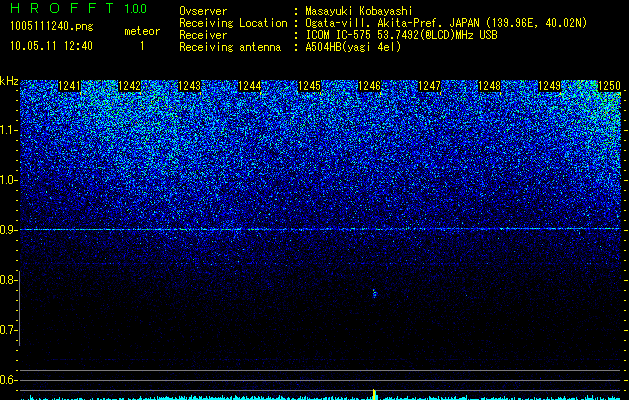The image size is (629, 400).
Task: Select the 1241 time marker label
Action: 69,86
